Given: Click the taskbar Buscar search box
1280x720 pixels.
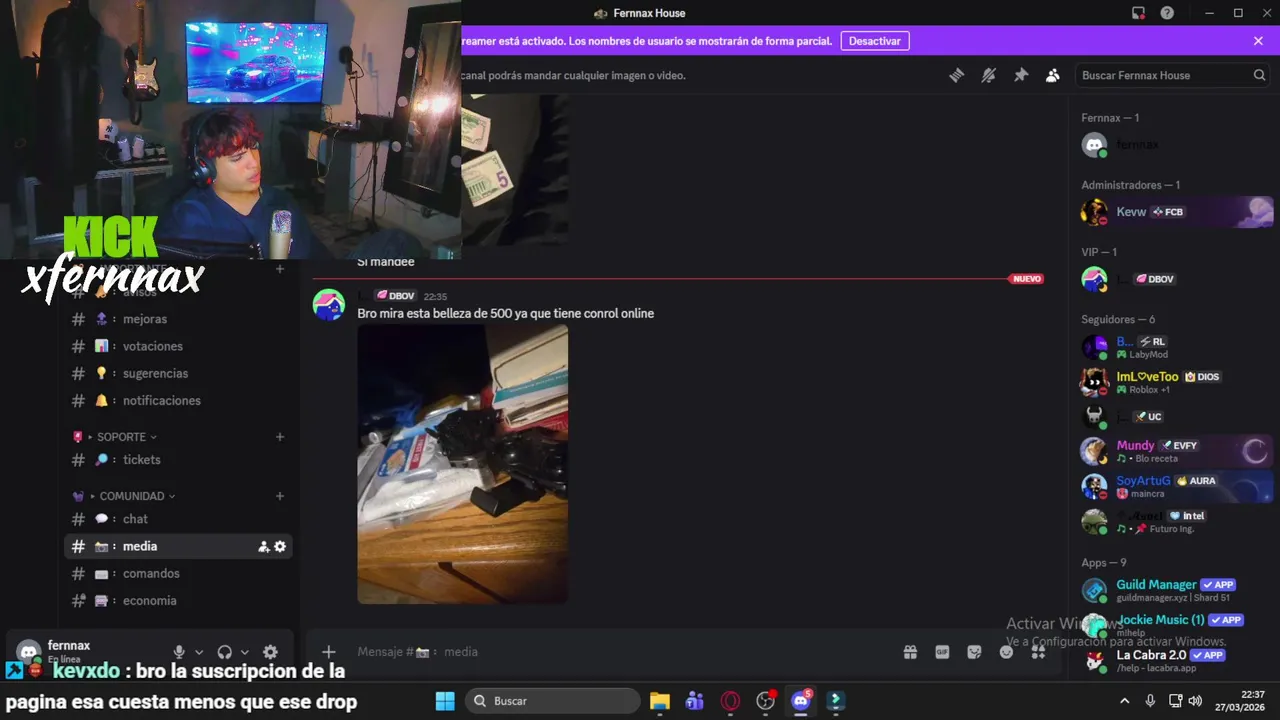Looking at the screenshot, I should [553, 701].
